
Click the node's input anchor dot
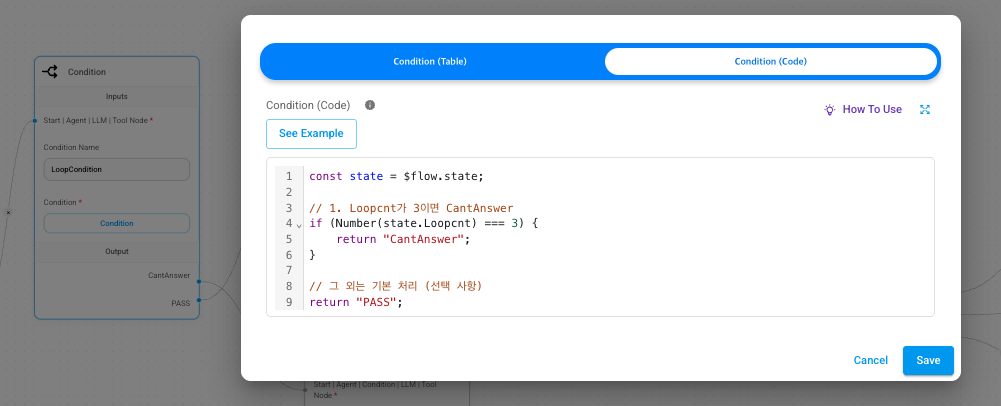pyautogui.click(x=35, y=121)
